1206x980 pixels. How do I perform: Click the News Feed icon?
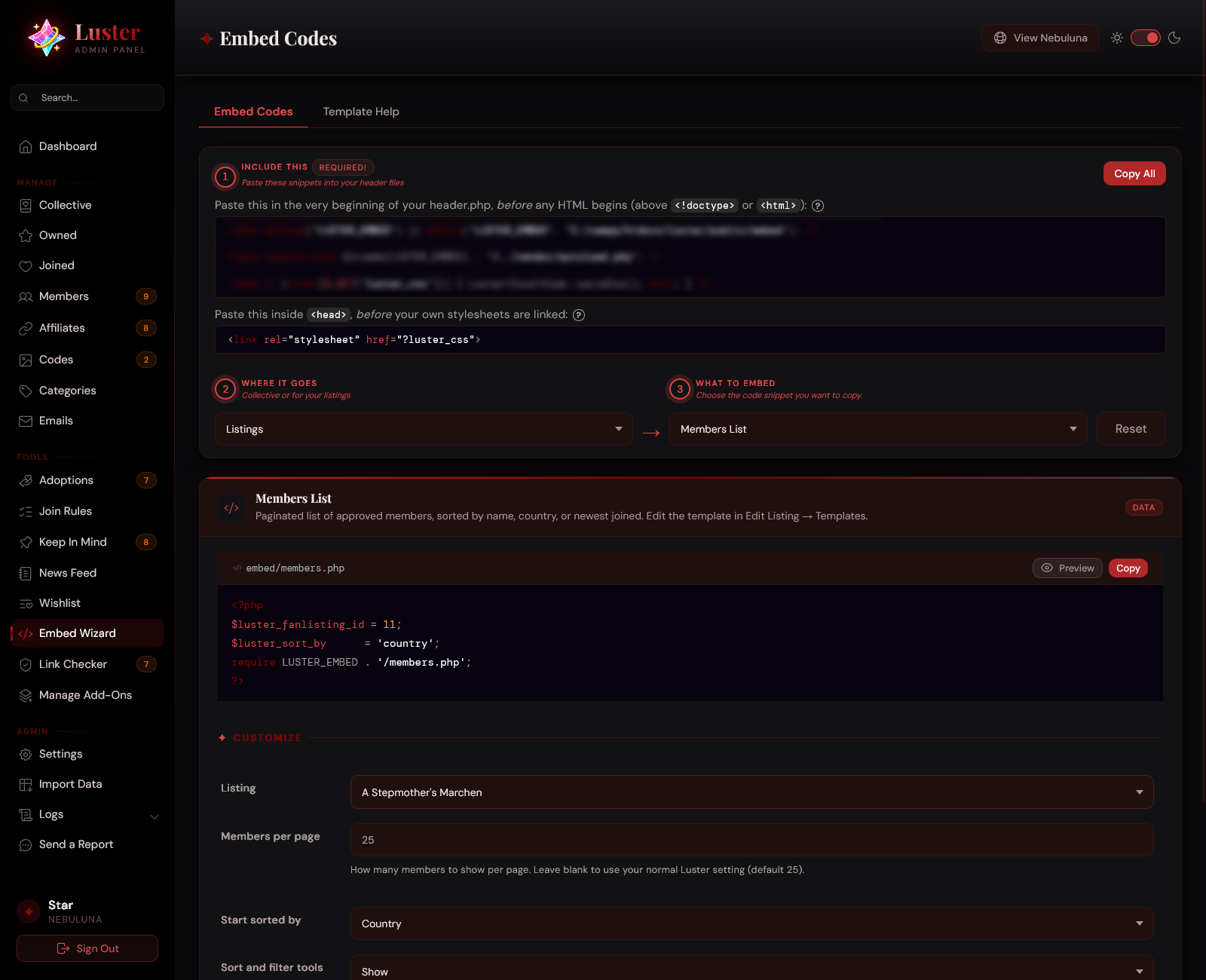(x=26, y=573)
